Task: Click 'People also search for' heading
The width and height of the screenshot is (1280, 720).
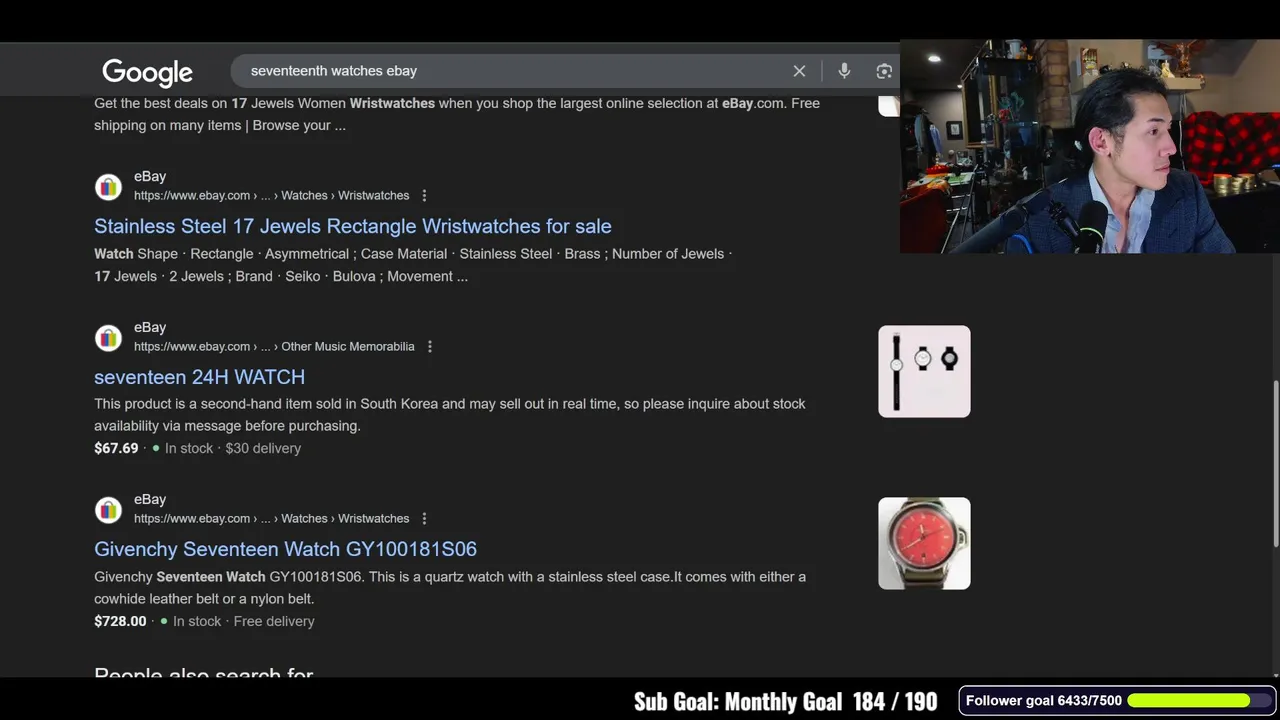Action: 204,674
